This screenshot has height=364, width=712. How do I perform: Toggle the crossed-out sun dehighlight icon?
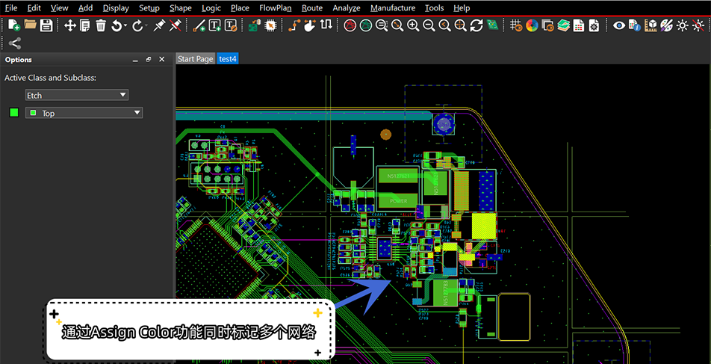coord(698,25)
